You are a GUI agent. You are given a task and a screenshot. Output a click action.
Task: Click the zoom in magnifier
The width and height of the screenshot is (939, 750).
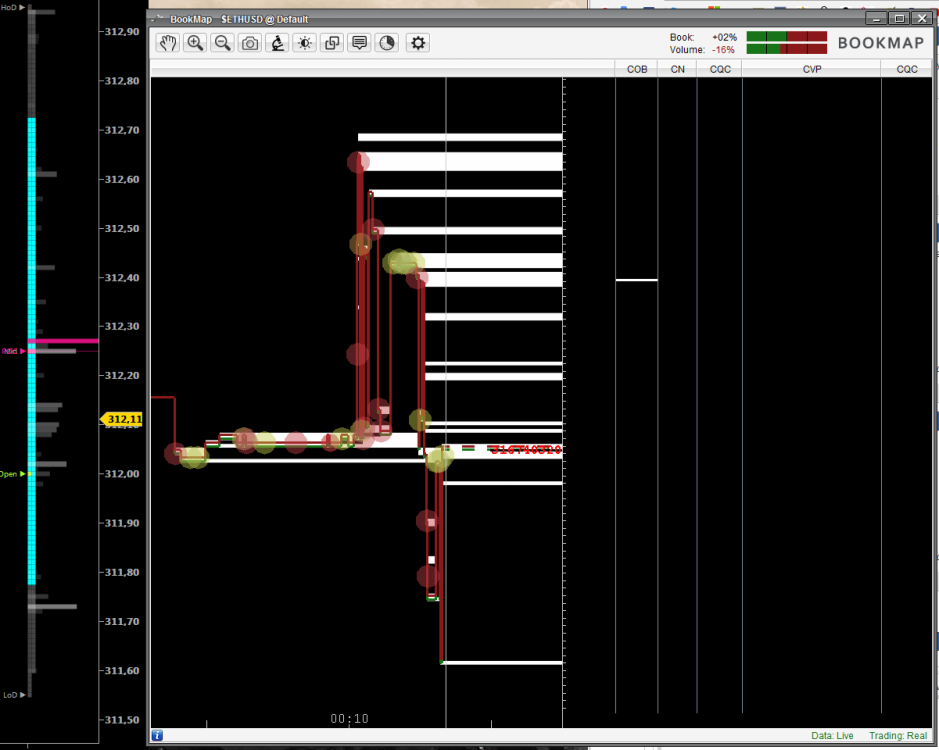tap(195, 43)
